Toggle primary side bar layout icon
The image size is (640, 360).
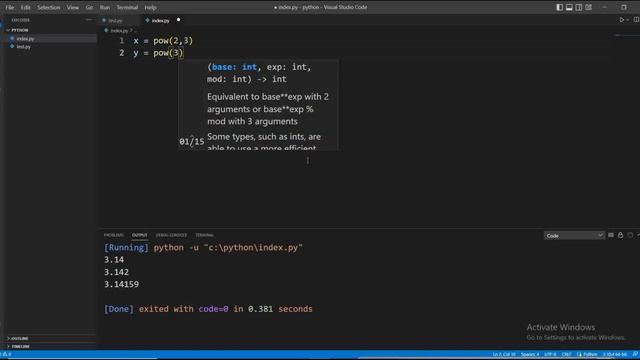coord(560,7)
